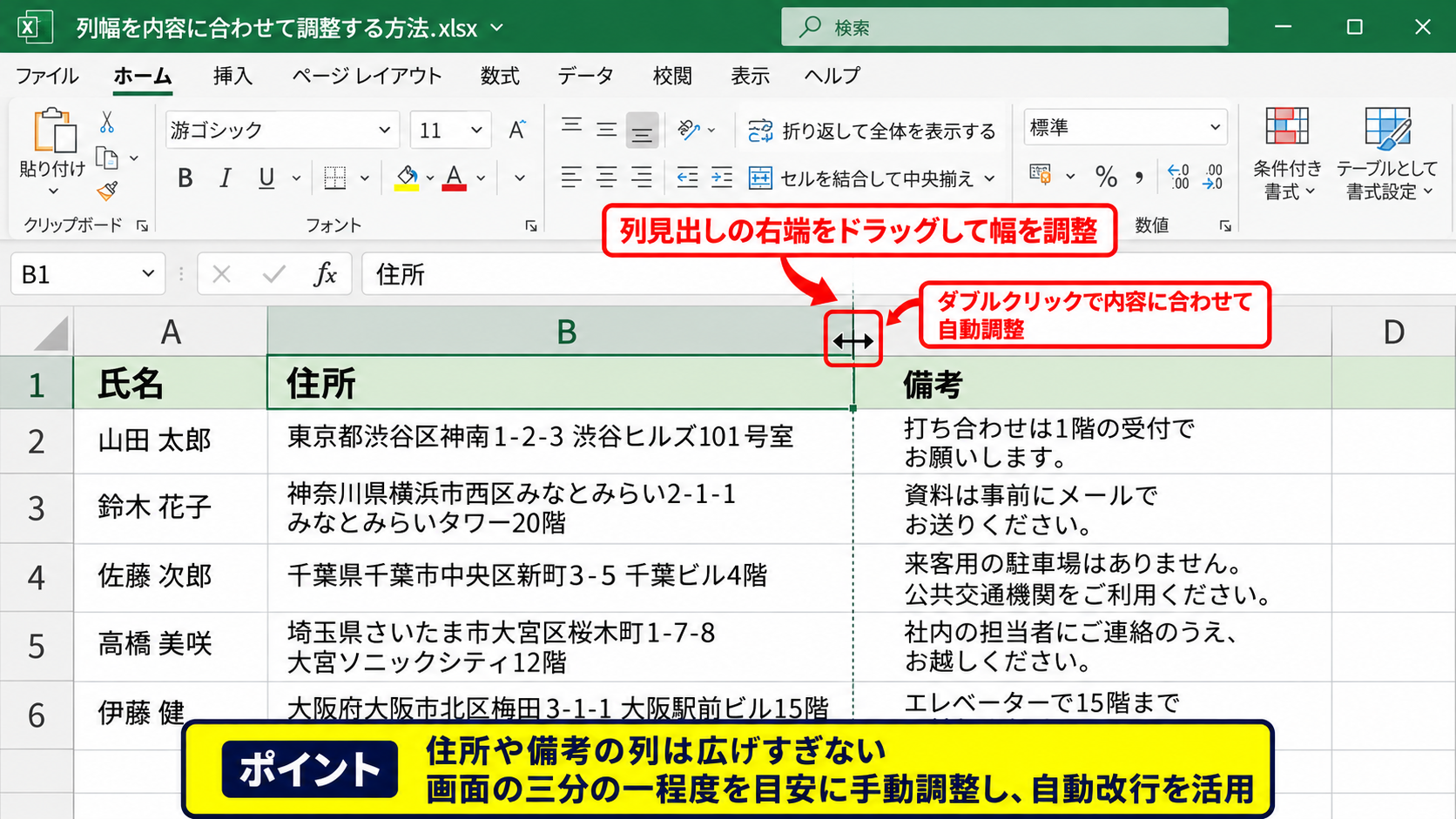Open the font size 11 dropdown
Screen dimensions: 1456x819
(476, 131)
